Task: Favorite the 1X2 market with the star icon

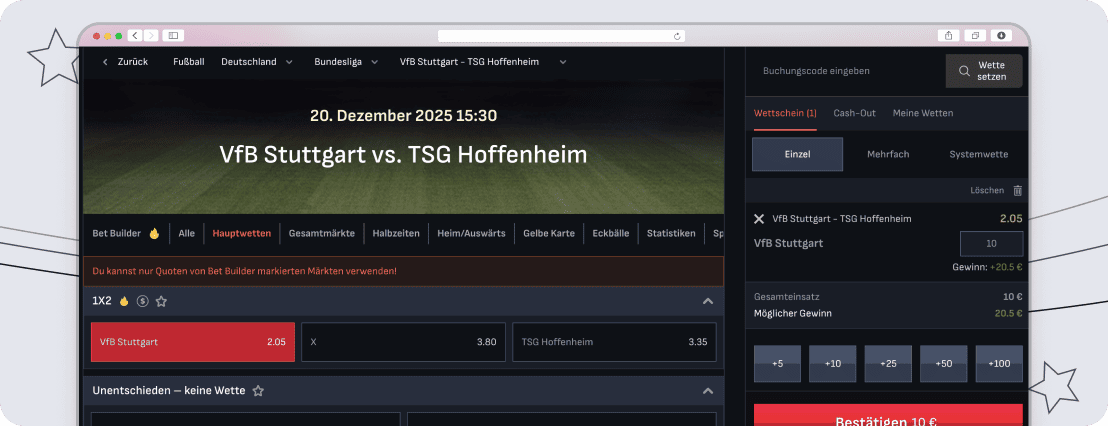Action: [x=161, y=301]
